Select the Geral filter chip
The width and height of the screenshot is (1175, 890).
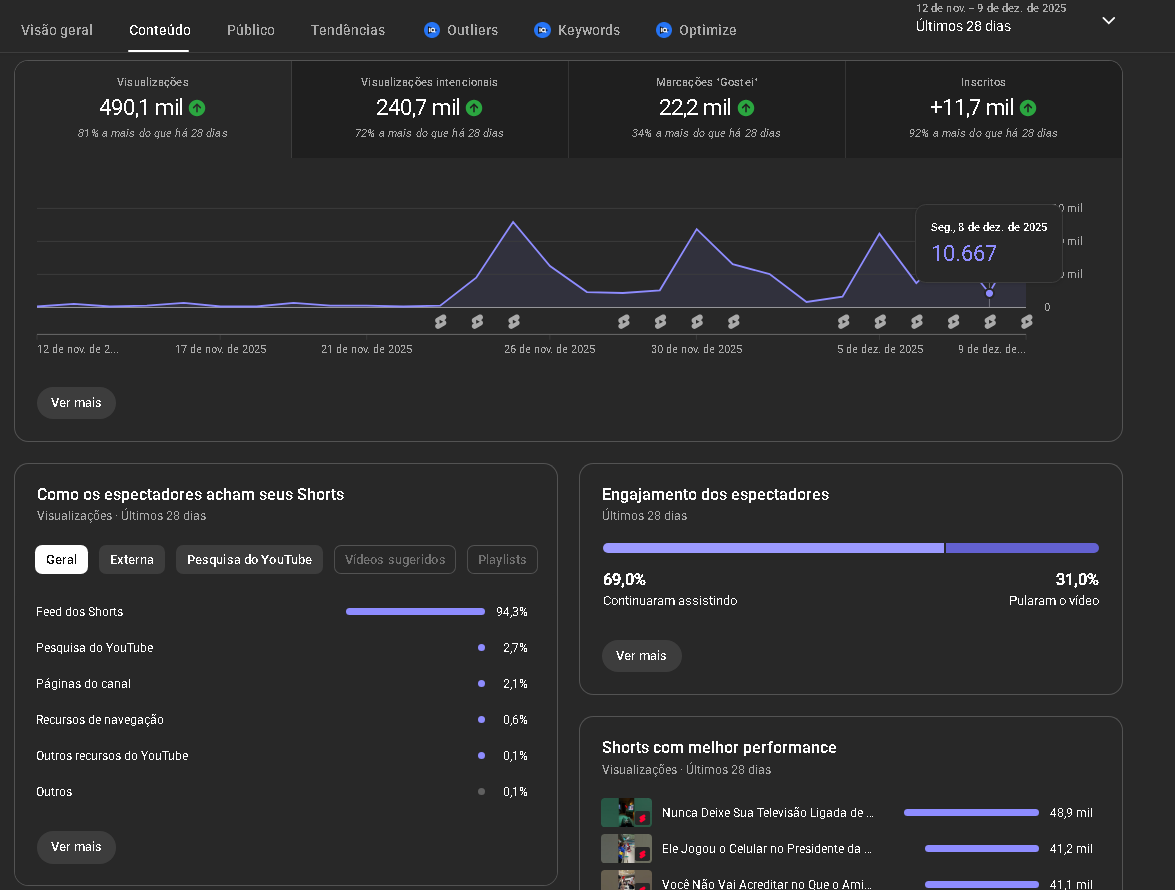[61, 560]
